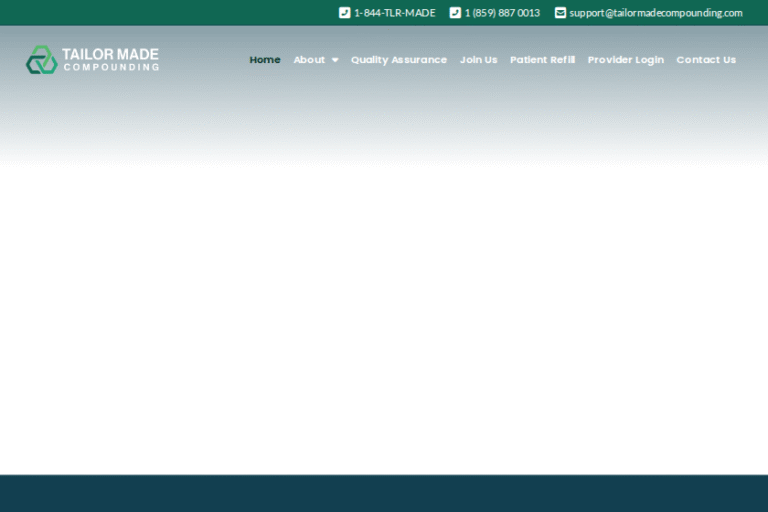Click the blank white content area
Image resolution: width=768 pixels, height=512 pixels.
[x=384, y=320]
